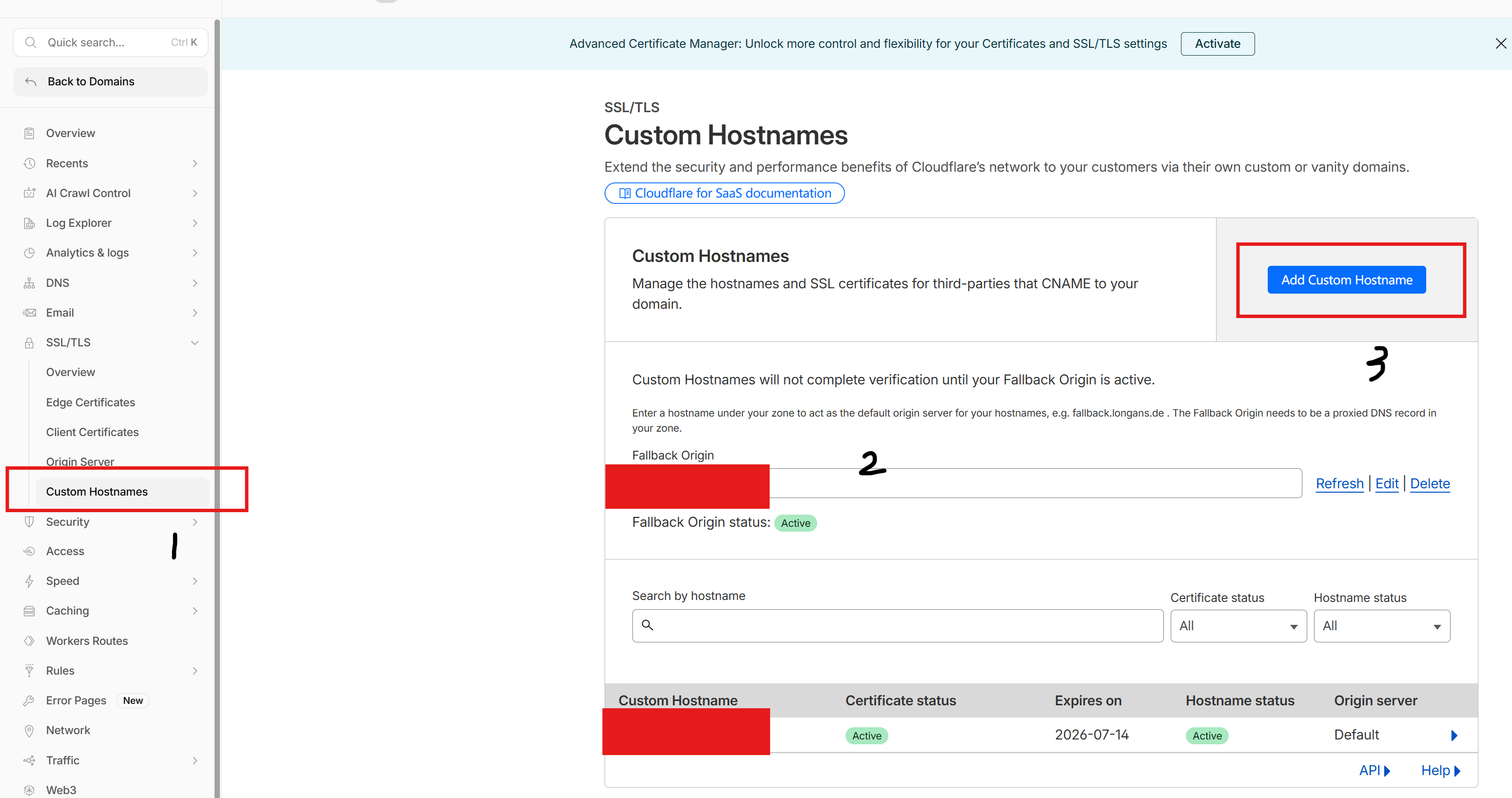Select Client Certificates in sidebar
Screen dimensions: 1512x798
coord(92,432)
